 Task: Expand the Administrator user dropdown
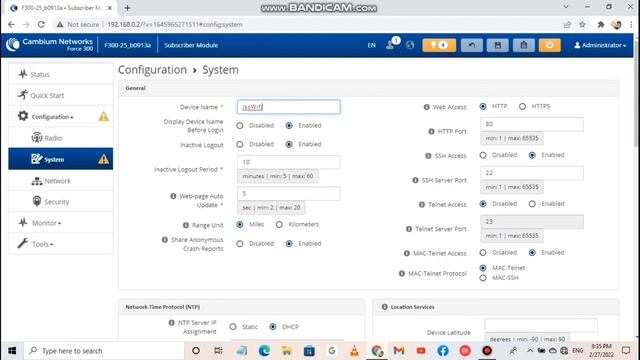(x=600, y=45)
